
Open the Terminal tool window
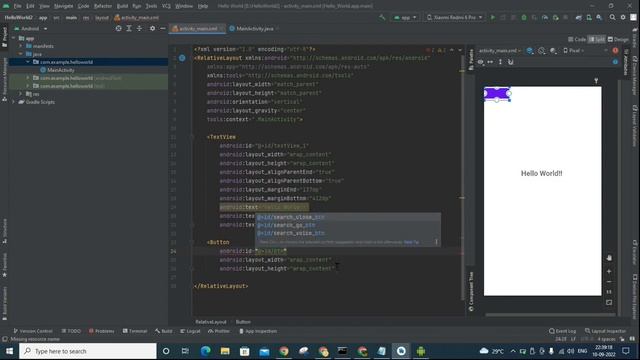pyautogui.click(x=135, y=331)
